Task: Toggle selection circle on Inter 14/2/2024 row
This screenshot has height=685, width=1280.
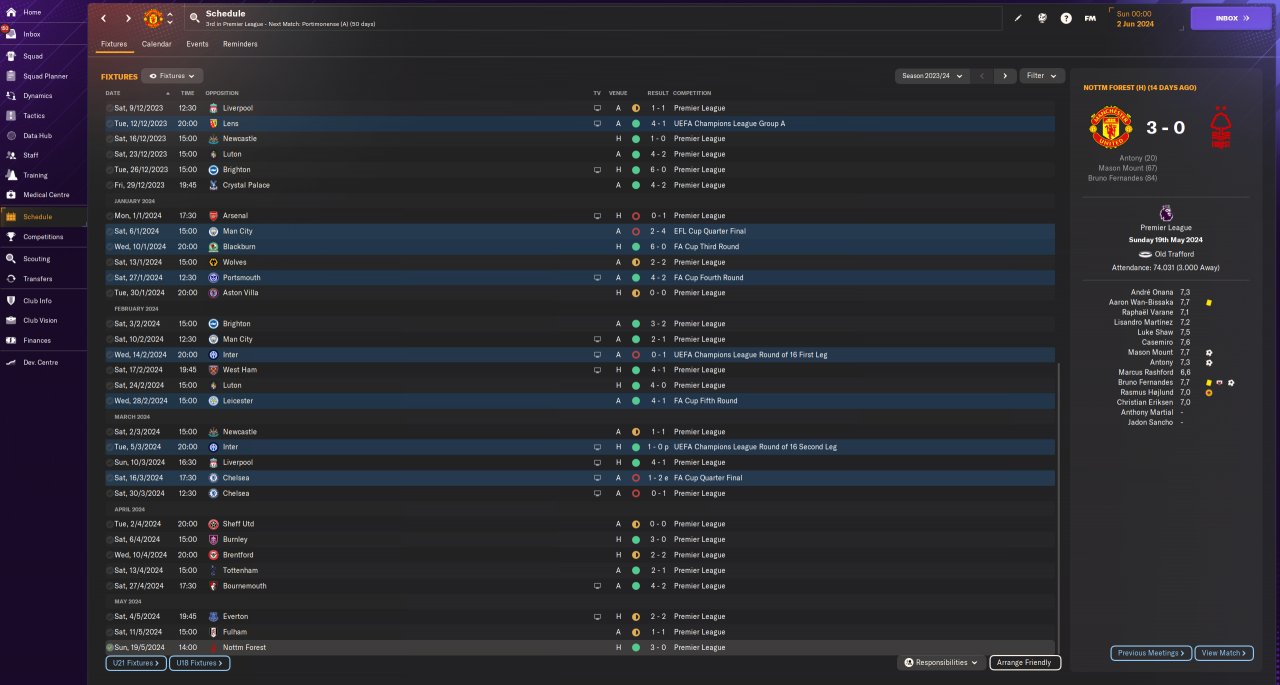Action: 110,355
